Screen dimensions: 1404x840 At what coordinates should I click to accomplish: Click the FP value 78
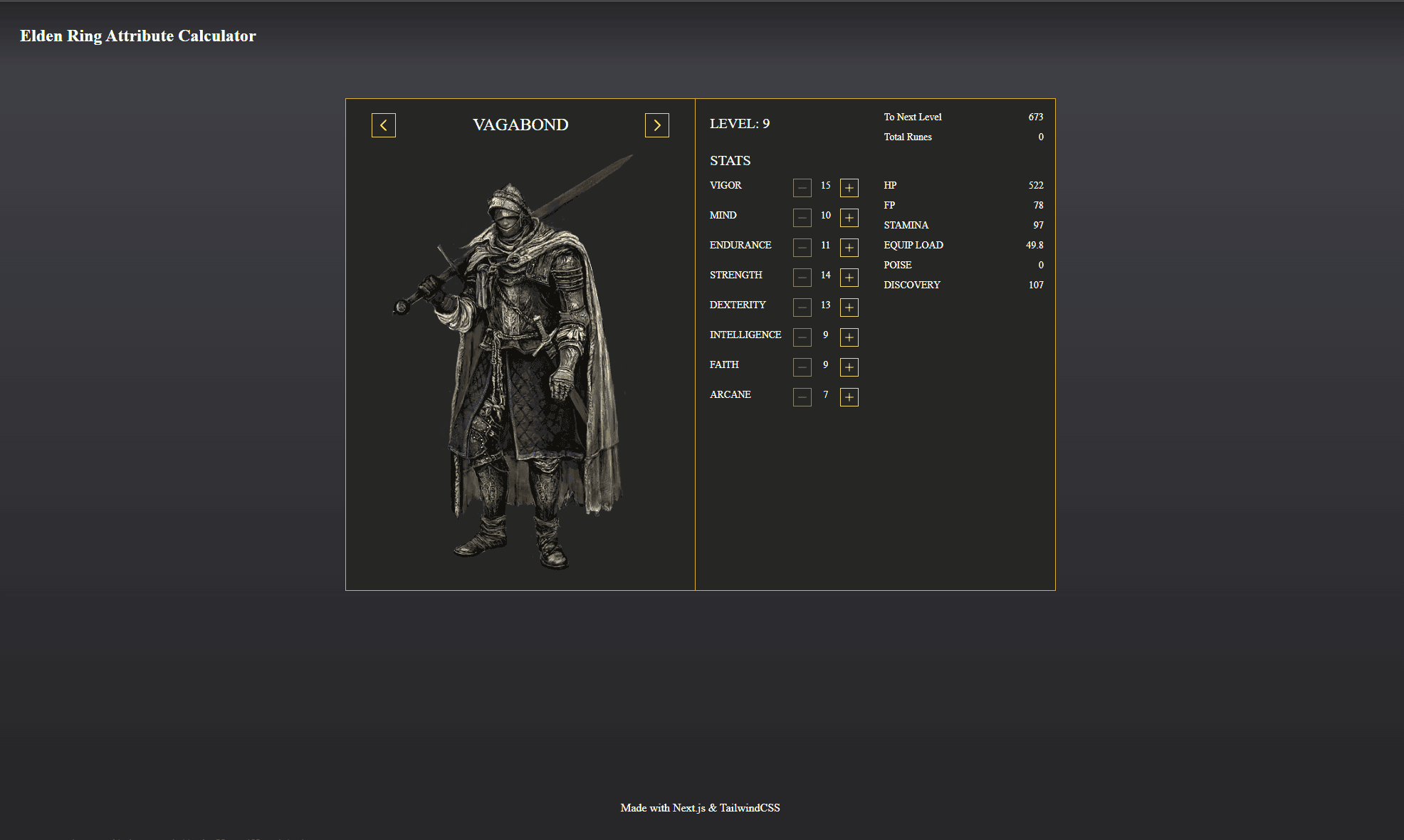tap(1039, 205)
